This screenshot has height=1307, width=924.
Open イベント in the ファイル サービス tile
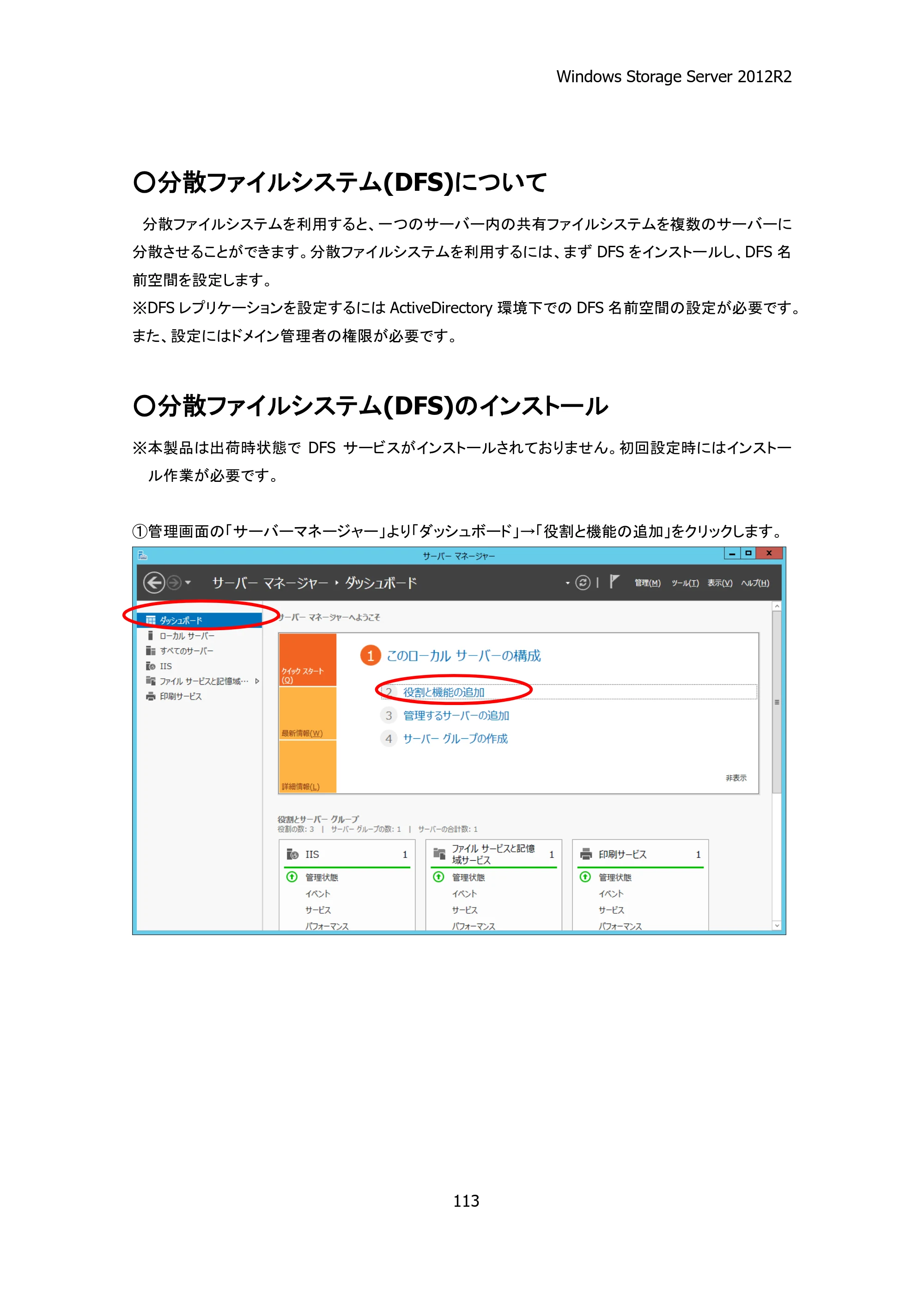465,894
